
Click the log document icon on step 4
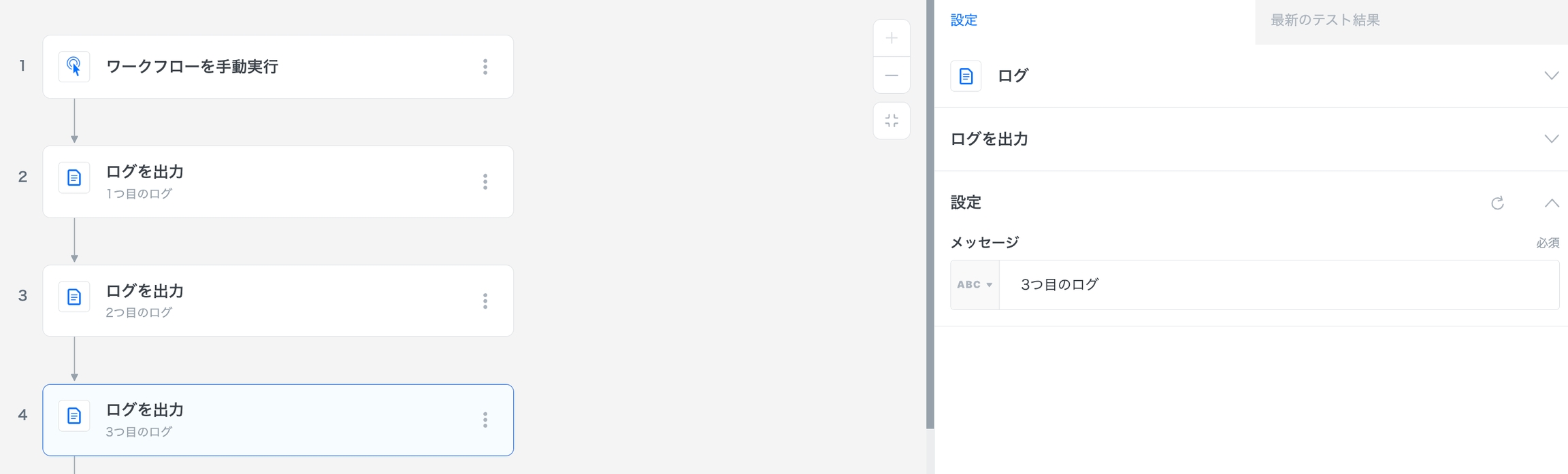[x=74, y=416]
